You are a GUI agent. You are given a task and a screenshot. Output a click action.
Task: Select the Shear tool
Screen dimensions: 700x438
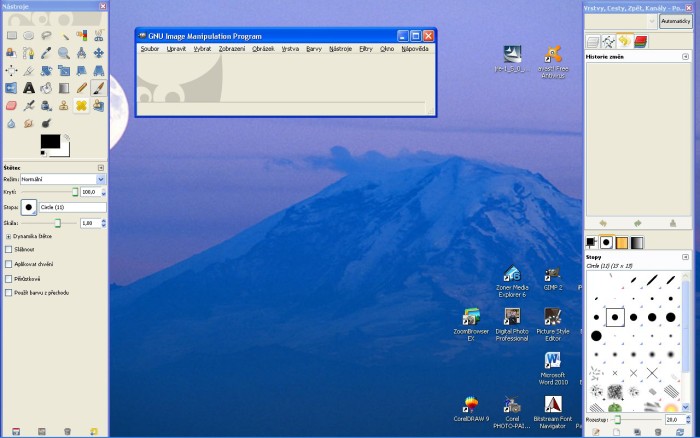(81, 71)
